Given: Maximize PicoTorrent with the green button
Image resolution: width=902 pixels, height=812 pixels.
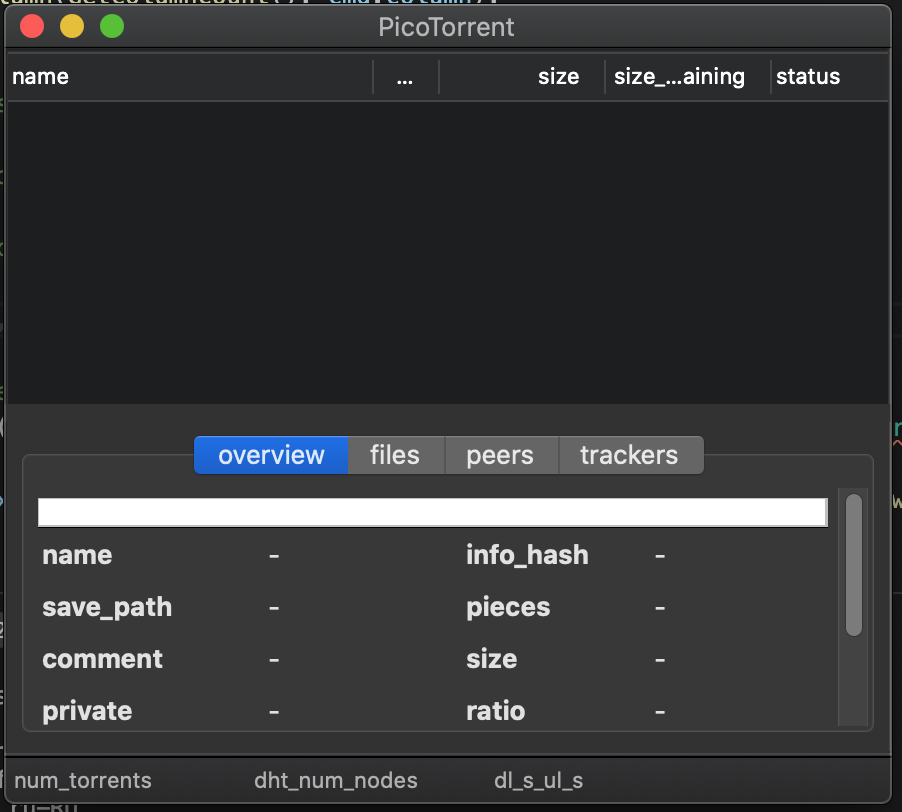Looking at the screenshot, I should [112, 26].
